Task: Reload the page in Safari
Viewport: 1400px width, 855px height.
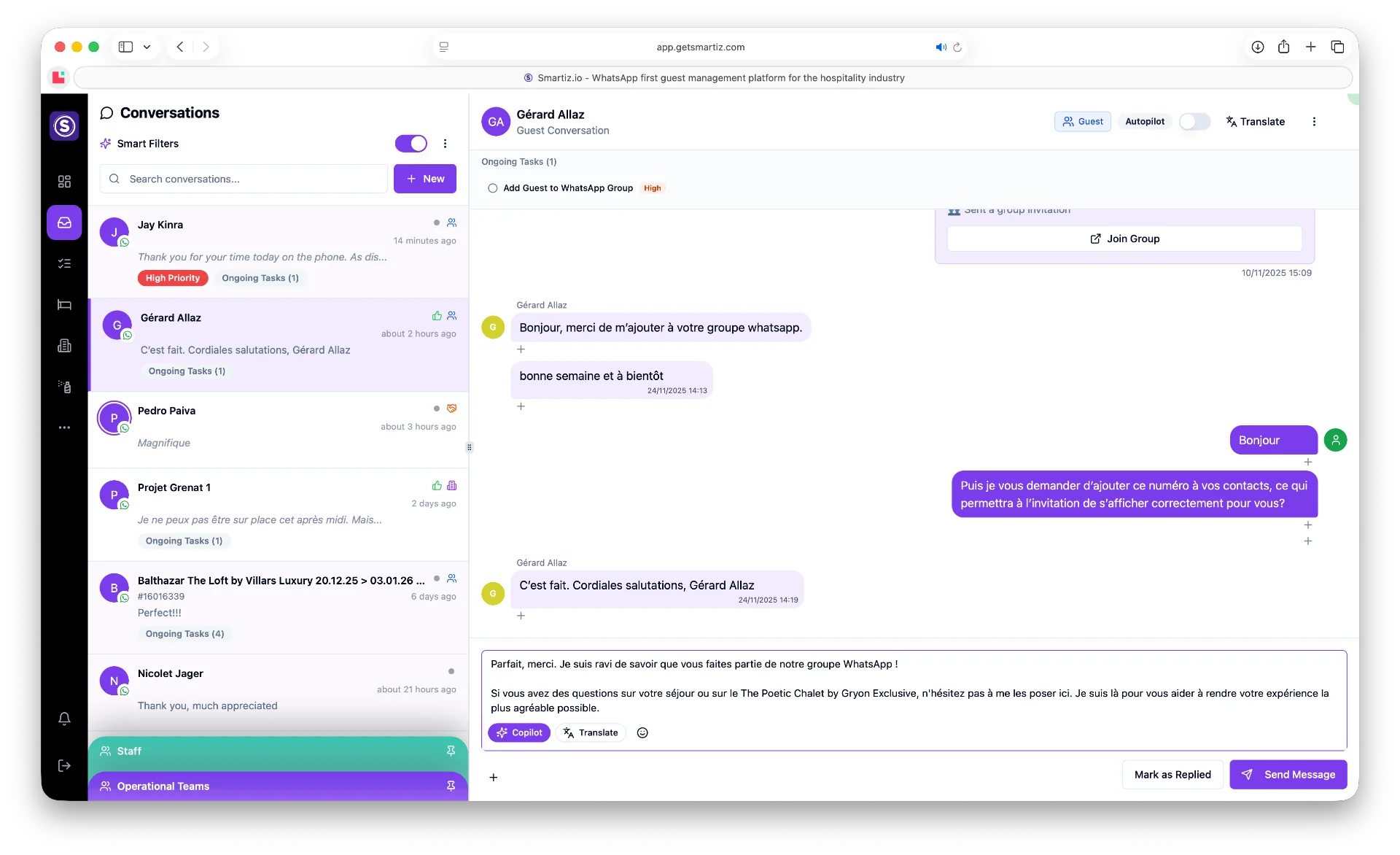Action: 957,47
